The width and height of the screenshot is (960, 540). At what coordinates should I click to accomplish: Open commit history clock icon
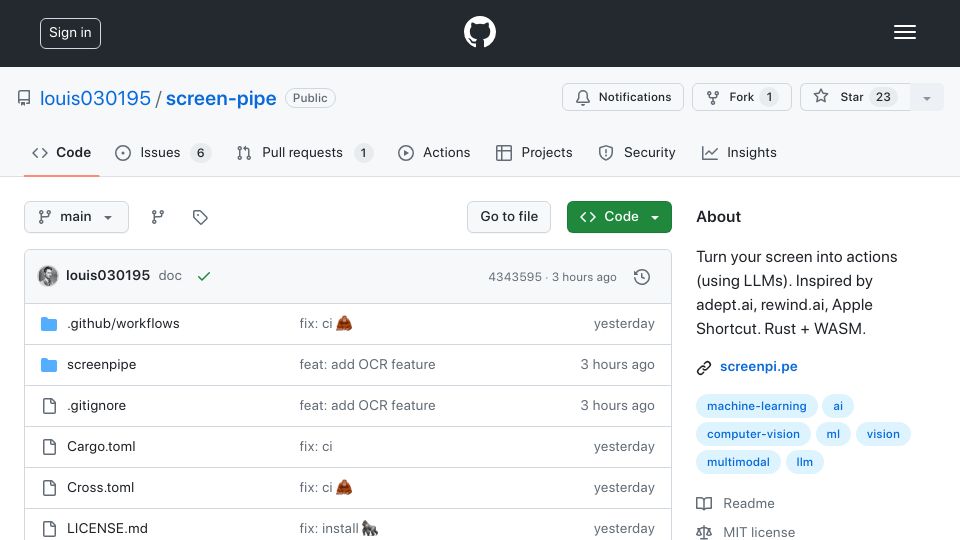click(x=642, y=277)
